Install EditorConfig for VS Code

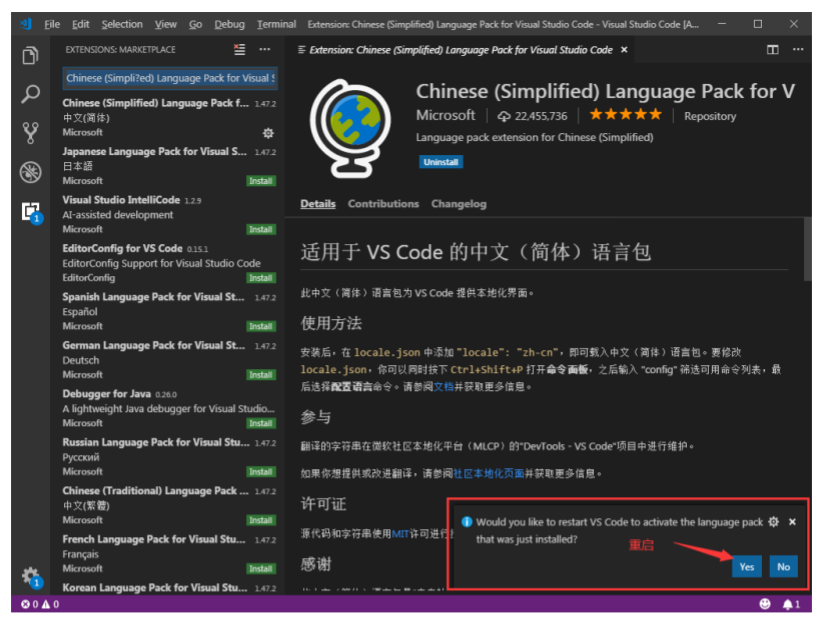[x=260, y=278]
